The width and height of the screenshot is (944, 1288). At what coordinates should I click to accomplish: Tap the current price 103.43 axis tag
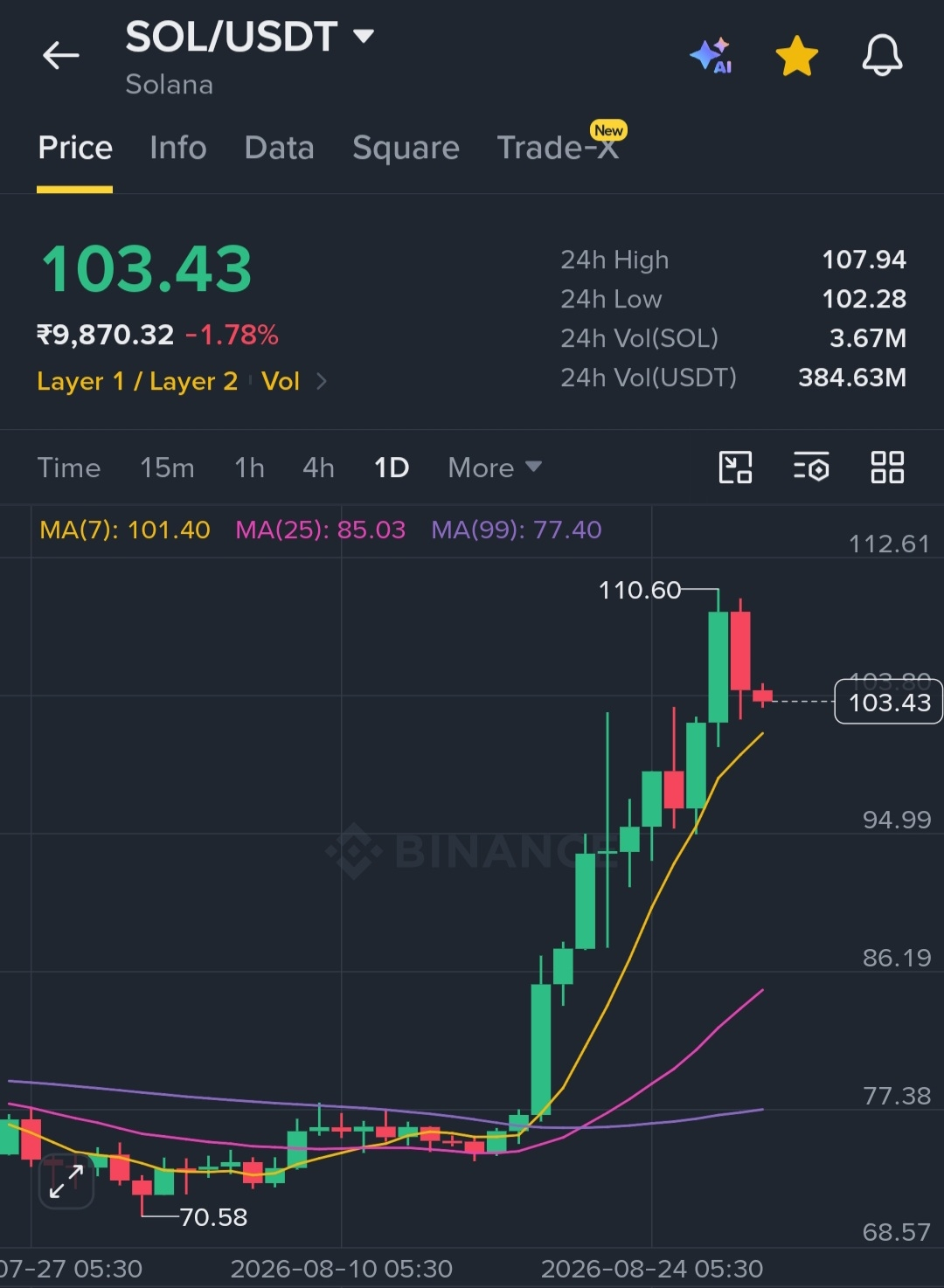(x=889, y=702)
